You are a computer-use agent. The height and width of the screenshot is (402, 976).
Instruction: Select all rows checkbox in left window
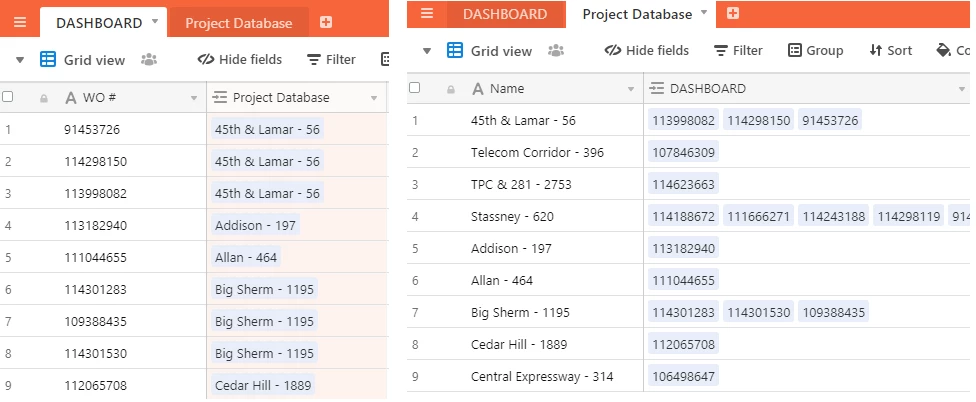coord(7,96)
